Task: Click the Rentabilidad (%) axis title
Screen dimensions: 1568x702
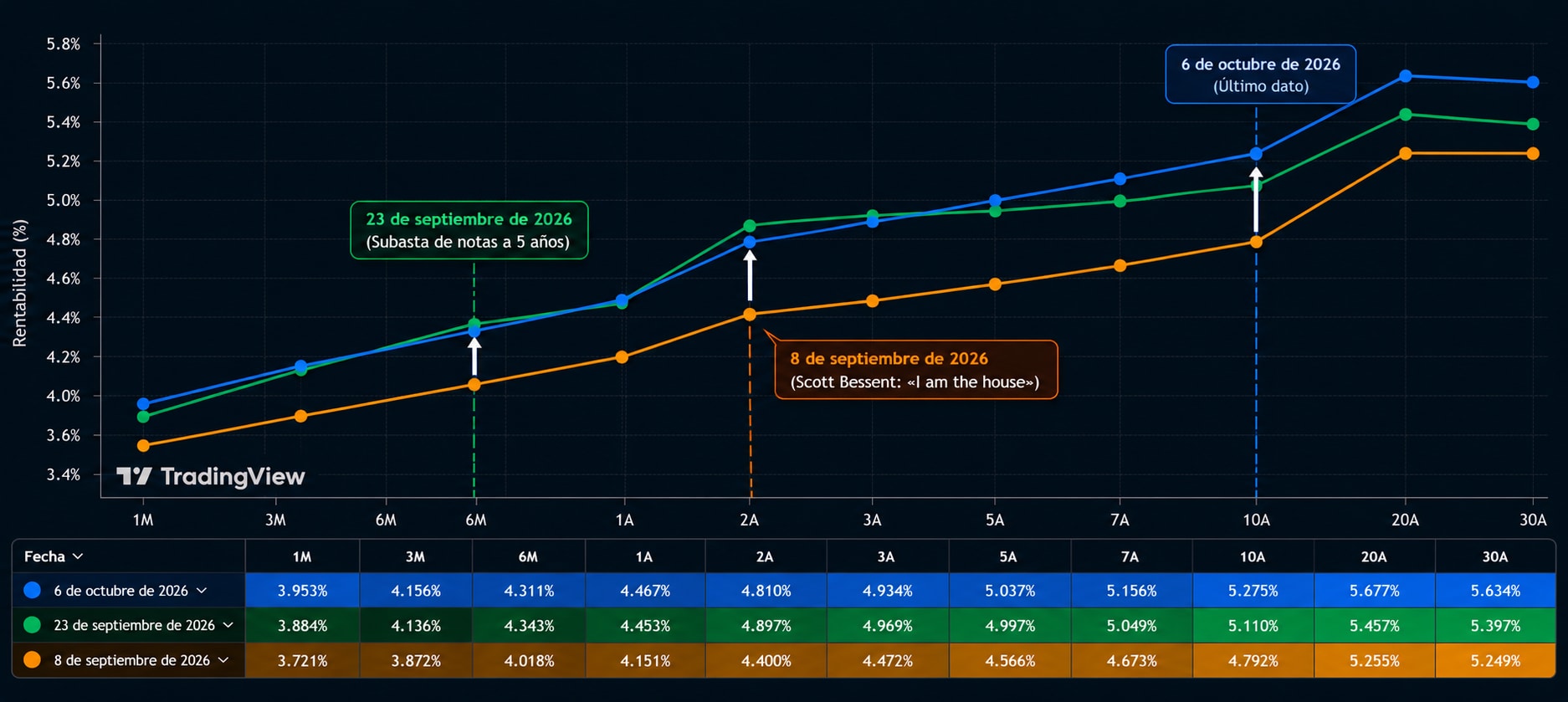Action: click(20, 283)
